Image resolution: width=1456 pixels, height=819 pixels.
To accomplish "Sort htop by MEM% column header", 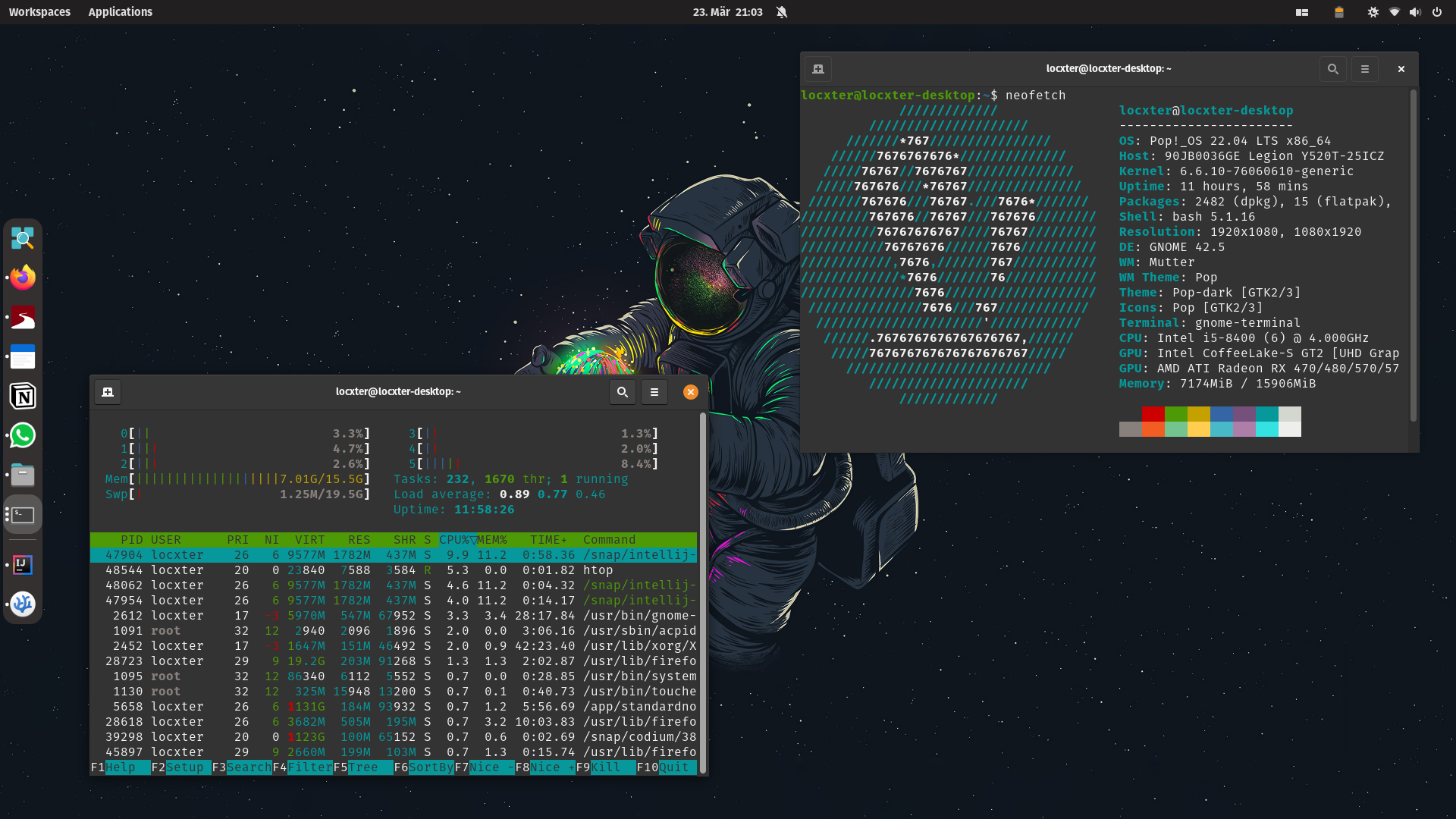I will (x=492, y=540).
